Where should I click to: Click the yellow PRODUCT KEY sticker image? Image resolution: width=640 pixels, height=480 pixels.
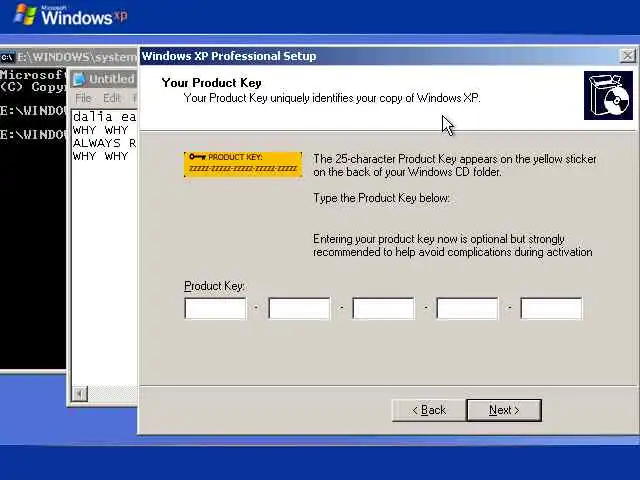tap(243, 164)
